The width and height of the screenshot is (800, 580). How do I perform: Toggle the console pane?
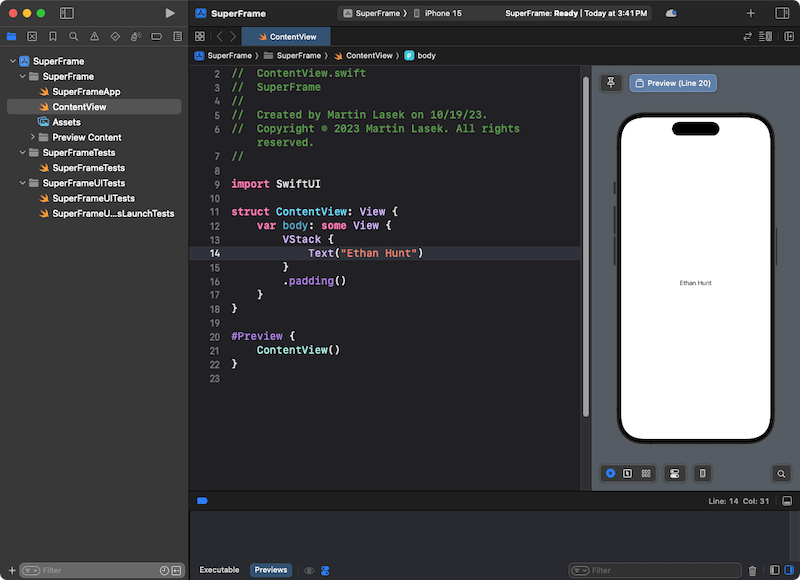(789, 570)
